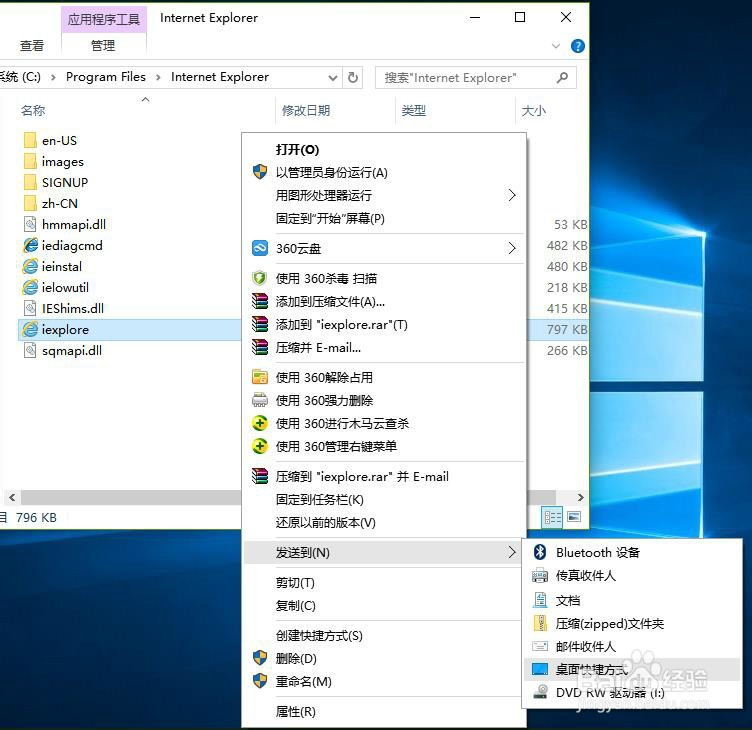Screen dimensions: 752x730
Task: Click the horizontal scrollbar left arrow
Action: tap(12, 497)
